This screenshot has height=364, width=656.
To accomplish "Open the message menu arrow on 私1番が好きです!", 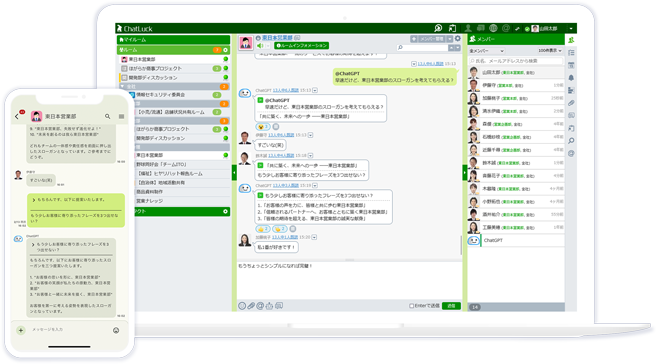I will point(314,237).
